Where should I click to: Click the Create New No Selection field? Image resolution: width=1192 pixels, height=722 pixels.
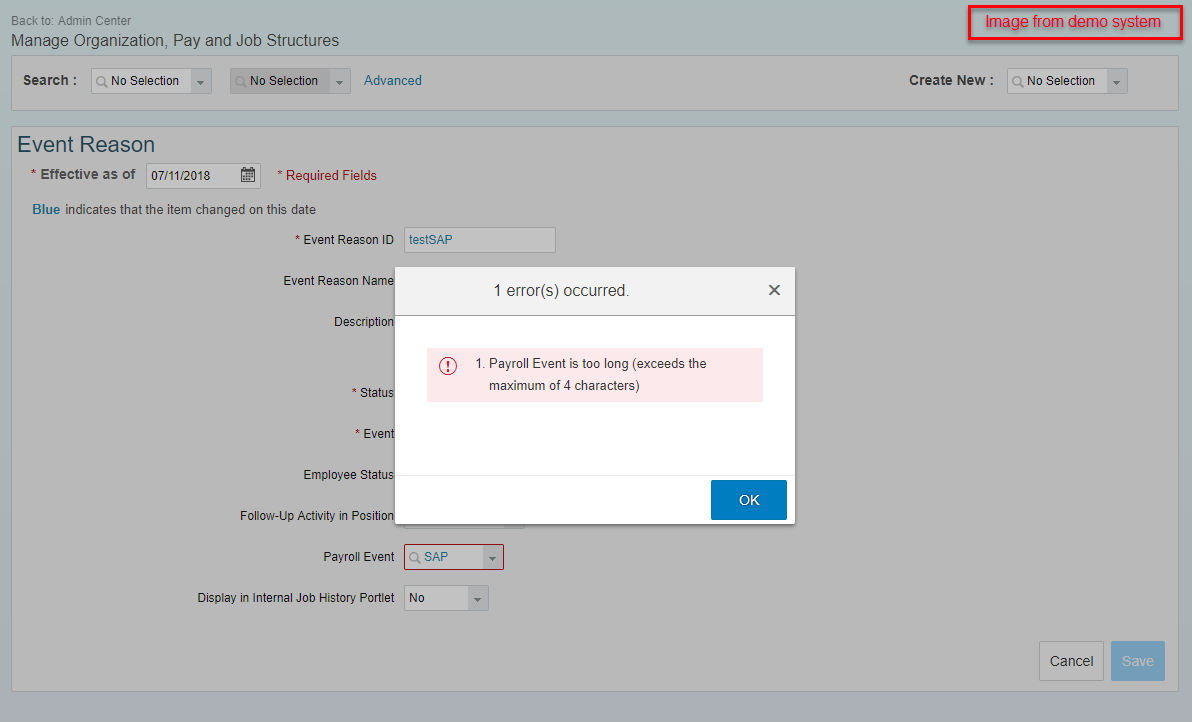[x=1065, y=81]
